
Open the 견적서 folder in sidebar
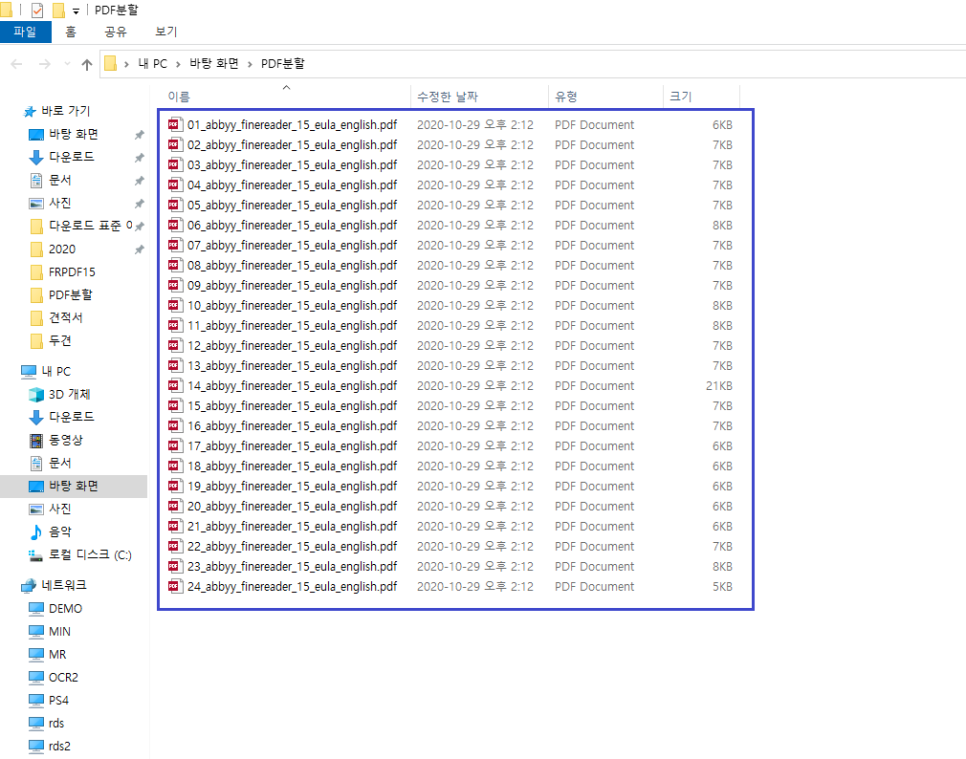click(65, 317)
